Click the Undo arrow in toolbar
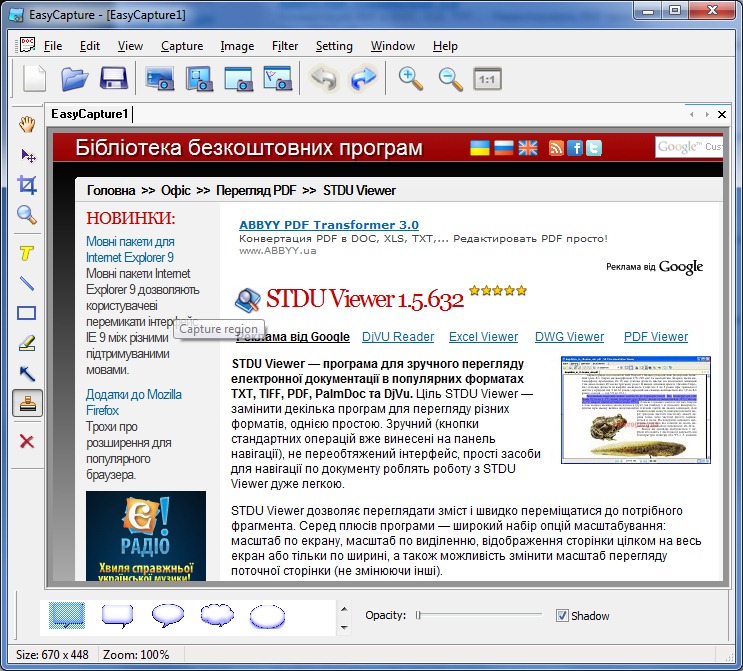This screenshot has width=743, height=671. [323, 79]
